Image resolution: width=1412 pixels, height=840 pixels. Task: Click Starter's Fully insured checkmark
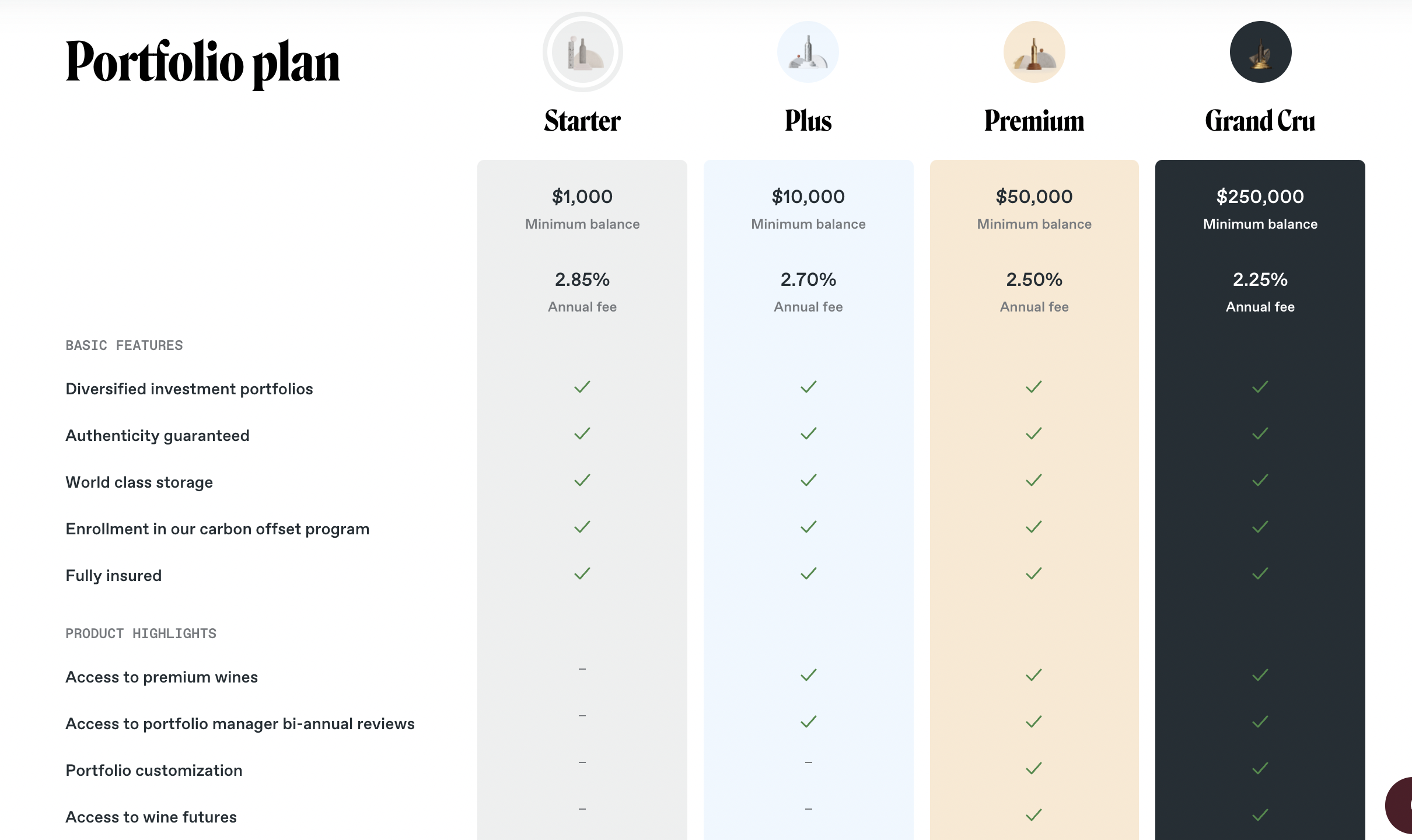(582, 573)
